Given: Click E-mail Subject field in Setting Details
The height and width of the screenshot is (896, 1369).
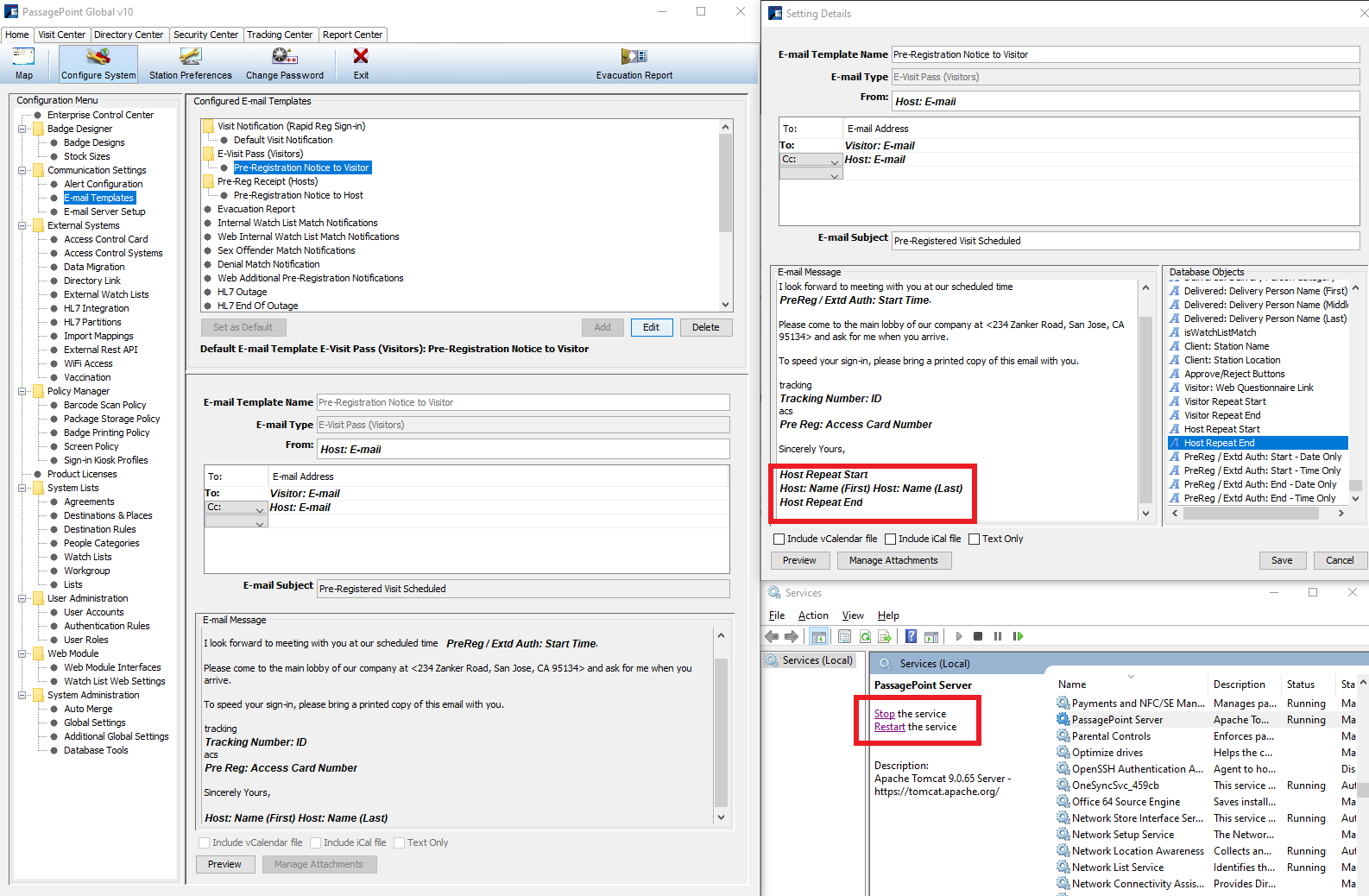Looking at the screenshot, I should click(1126, 241).
